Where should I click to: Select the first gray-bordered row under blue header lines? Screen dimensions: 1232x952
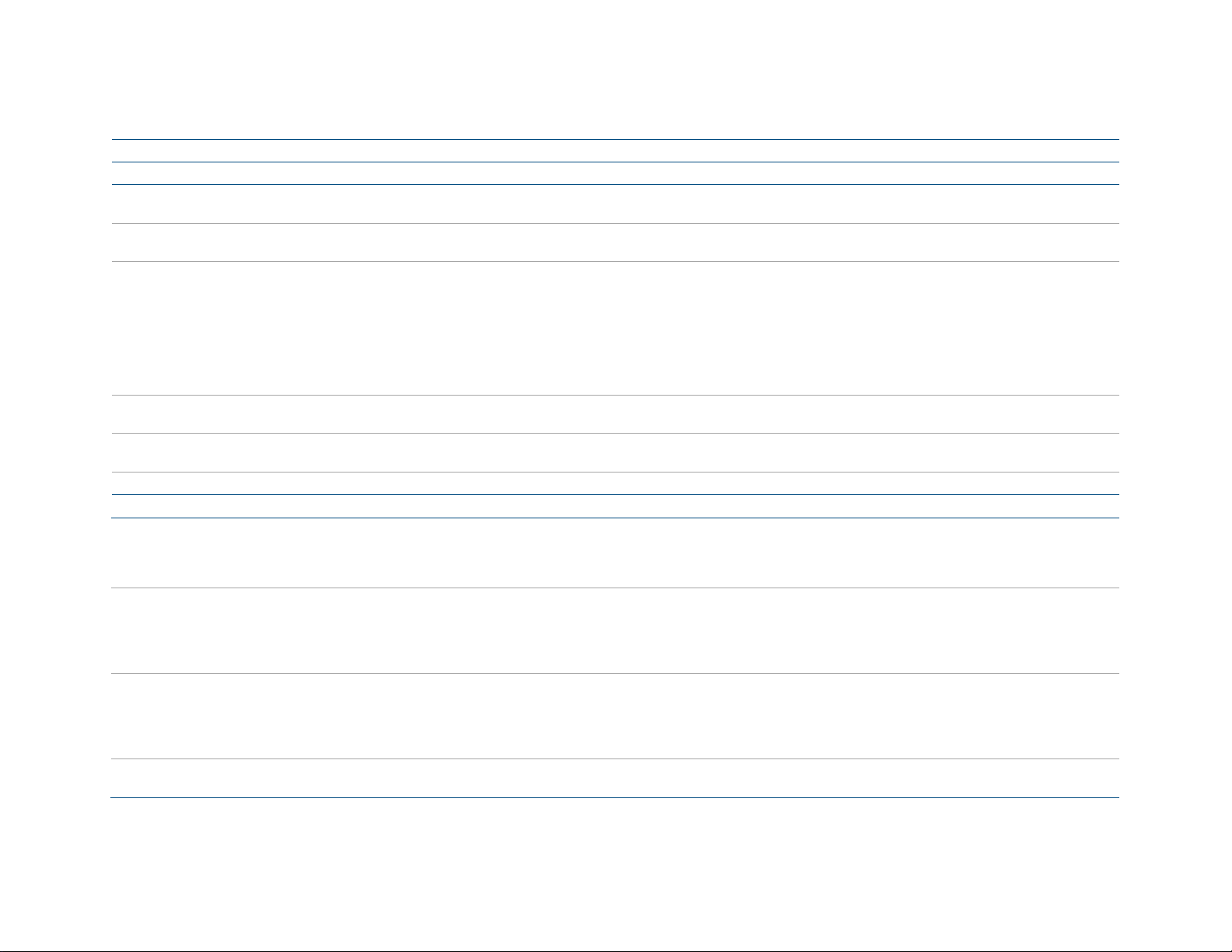pyautogui.click(x=615, y=204)
